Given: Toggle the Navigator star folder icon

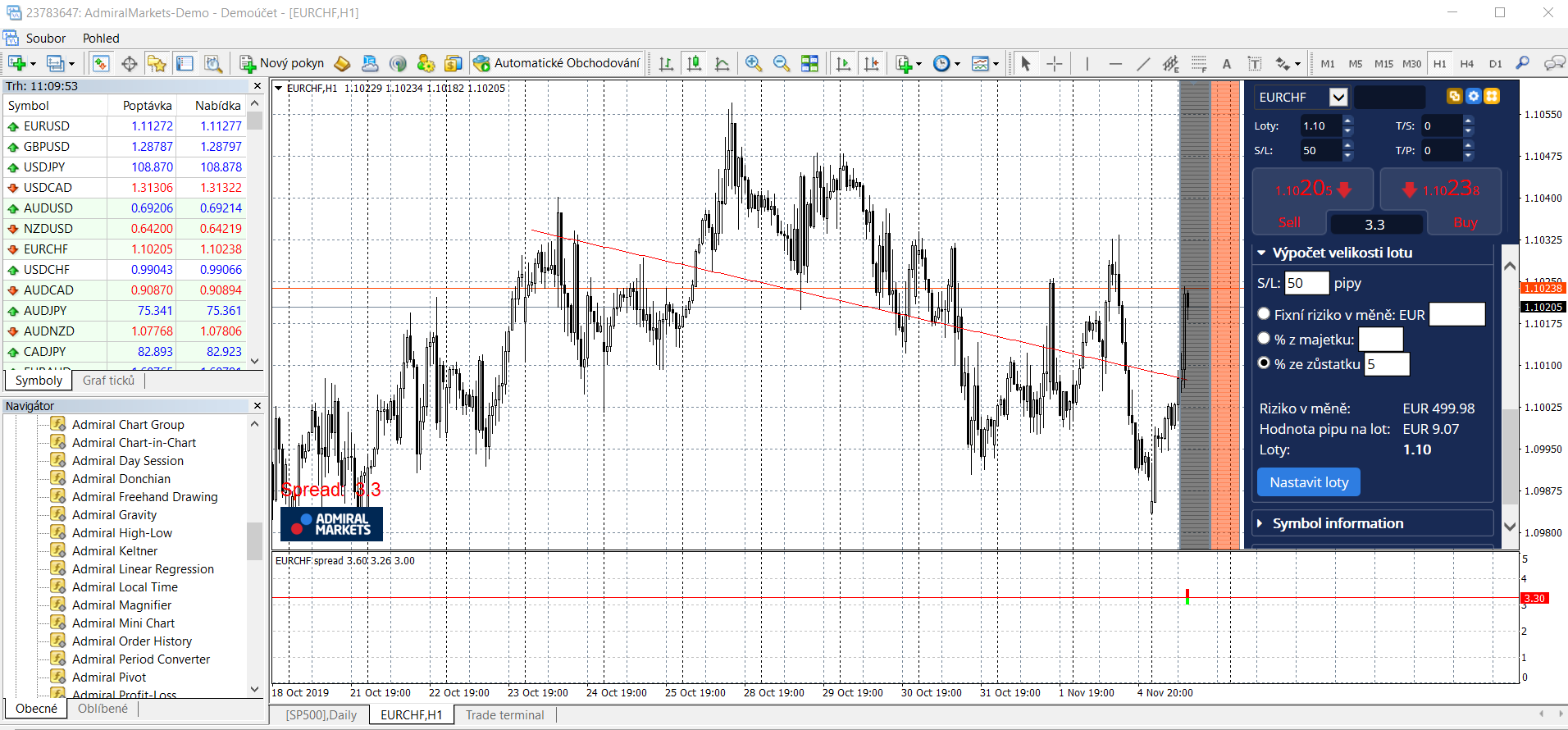Looking at the screenshot, I should [157, 63].
